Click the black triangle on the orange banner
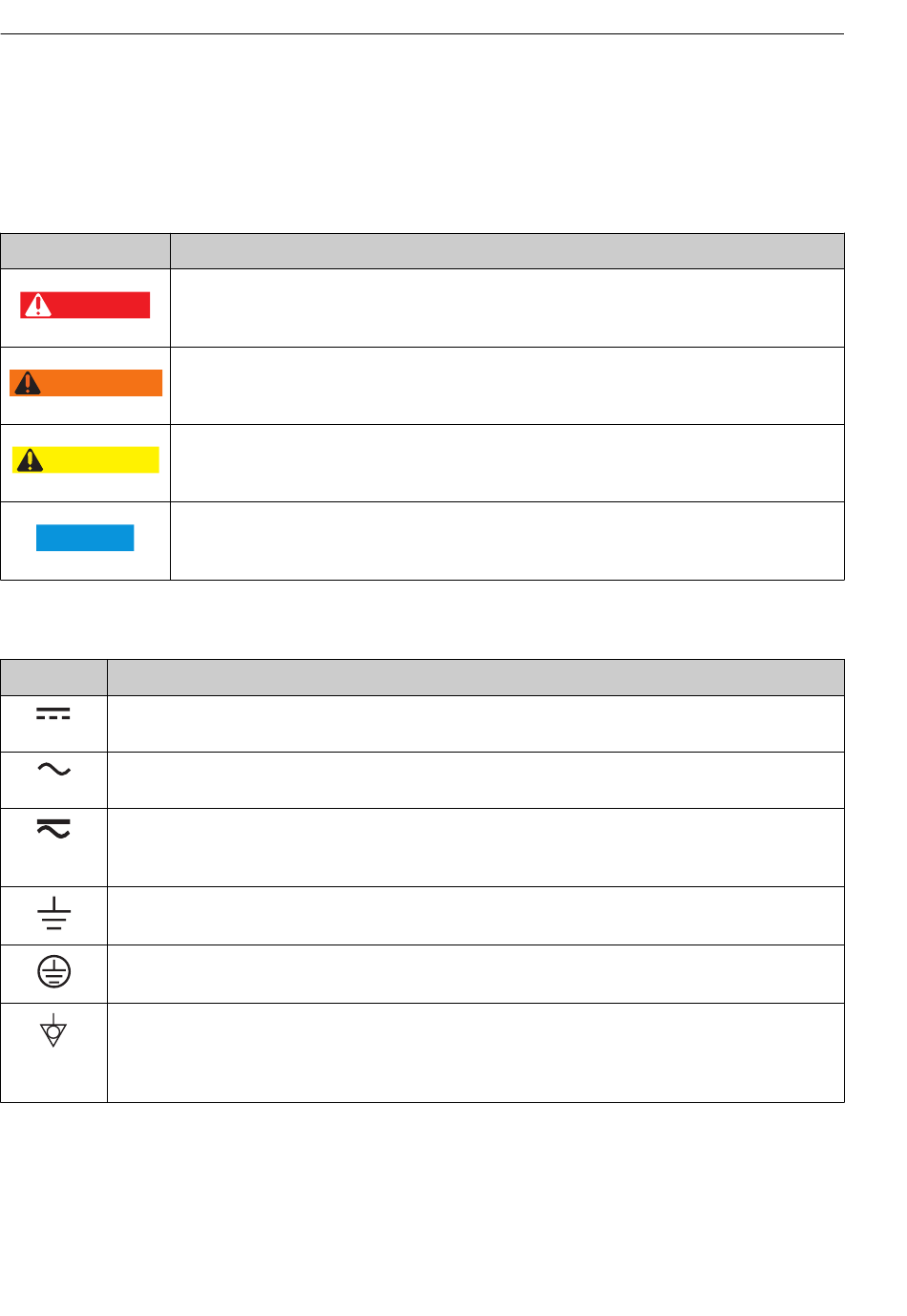The width and height of the screenshot is (907, 1316). point(29,383)
